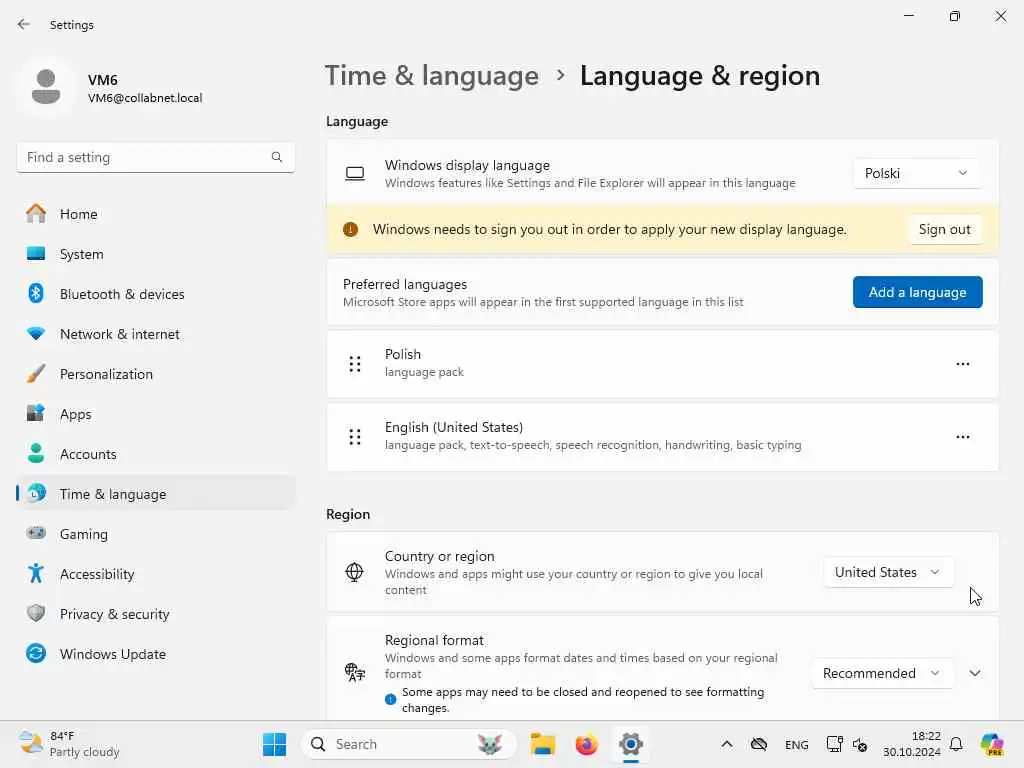Select the Polish language row
1024x768 pixels.
coord(662,364)
